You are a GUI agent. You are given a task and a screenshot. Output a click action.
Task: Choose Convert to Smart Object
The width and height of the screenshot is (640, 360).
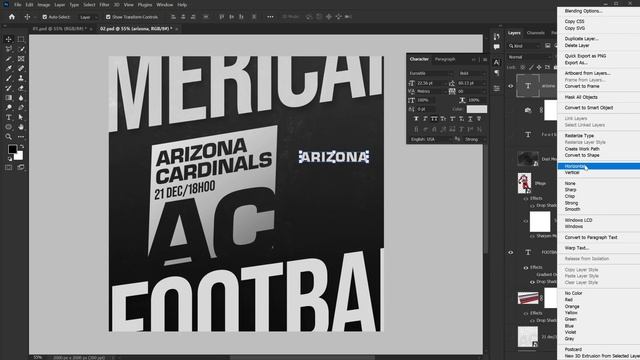pyautogui.click(x=589, y=108)
